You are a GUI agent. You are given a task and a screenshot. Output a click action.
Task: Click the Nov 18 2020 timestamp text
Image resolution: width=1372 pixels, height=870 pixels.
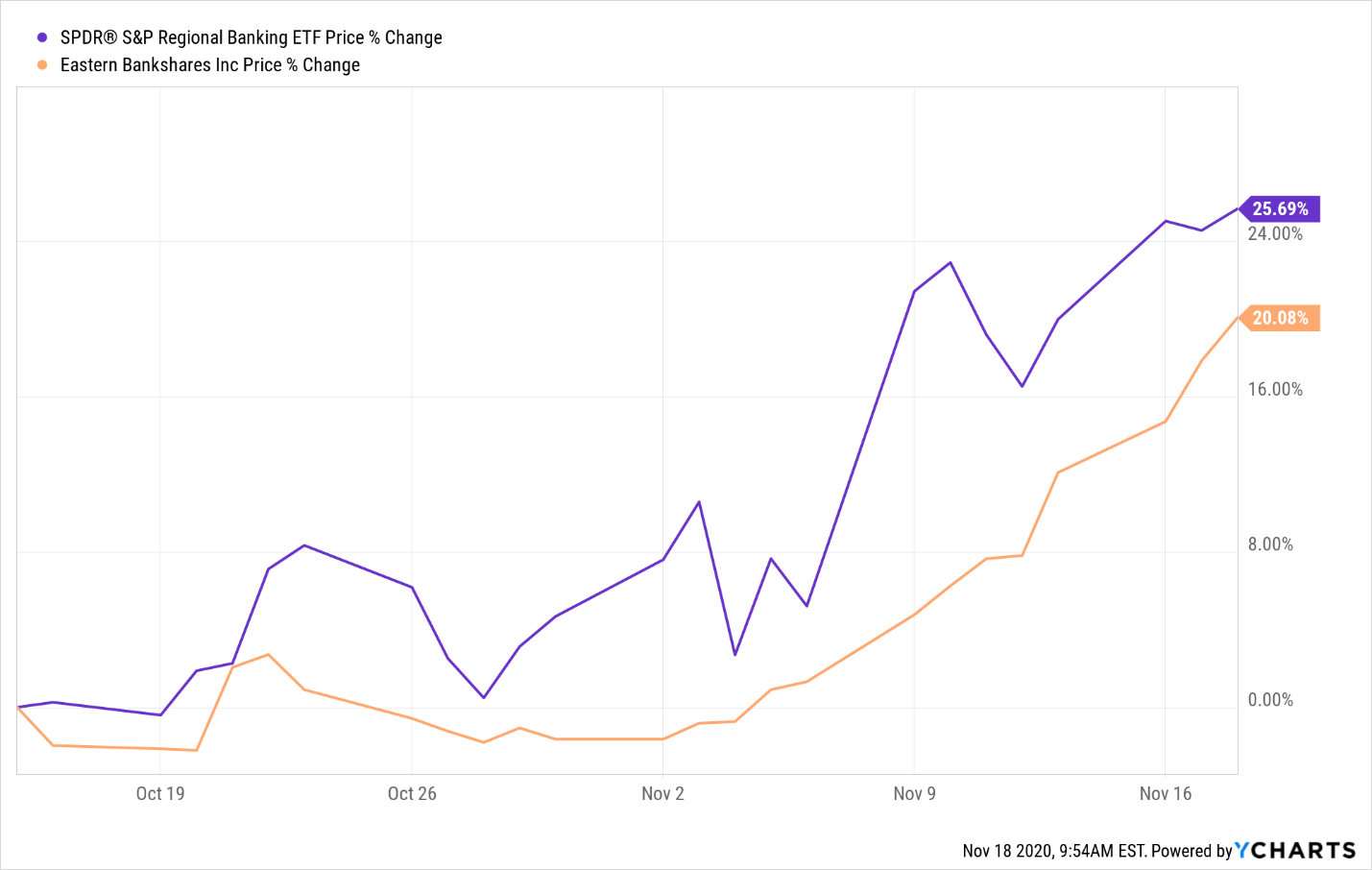click(1053, 852)
